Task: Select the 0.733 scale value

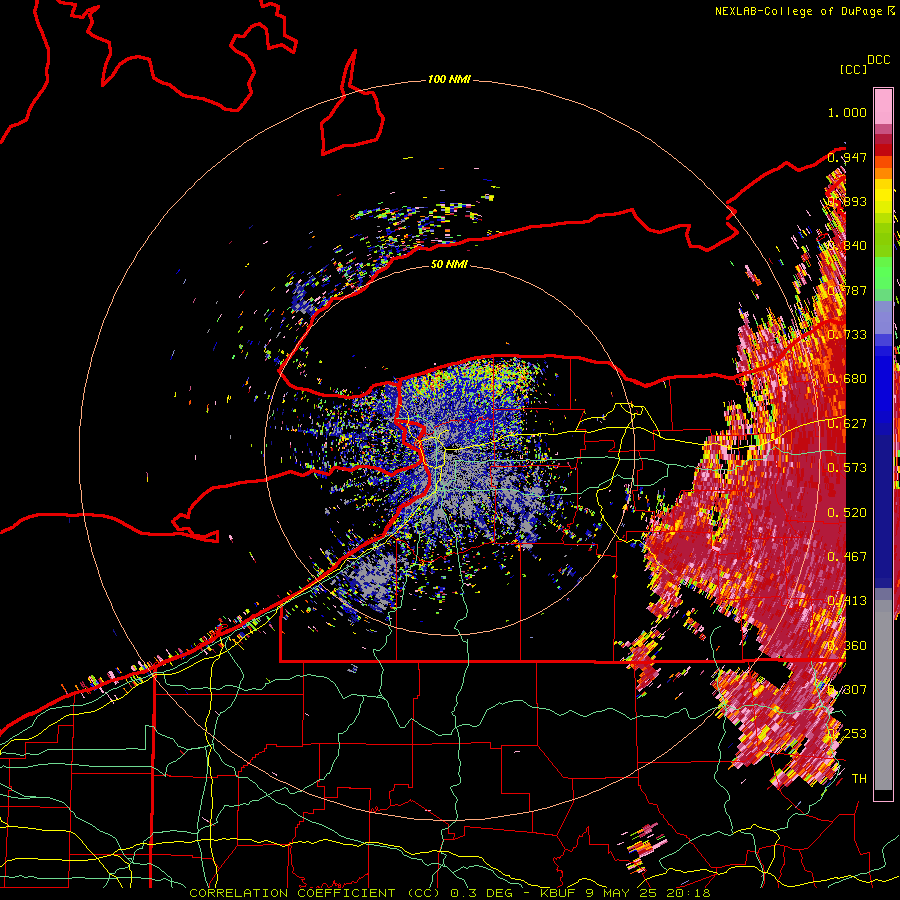Action: (x=847, y=335)
